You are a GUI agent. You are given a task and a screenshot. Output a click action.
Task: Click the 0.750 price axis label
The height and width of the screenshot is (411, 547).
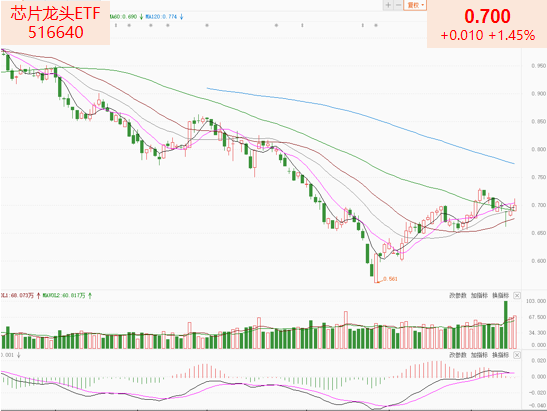tap(539, 177)
